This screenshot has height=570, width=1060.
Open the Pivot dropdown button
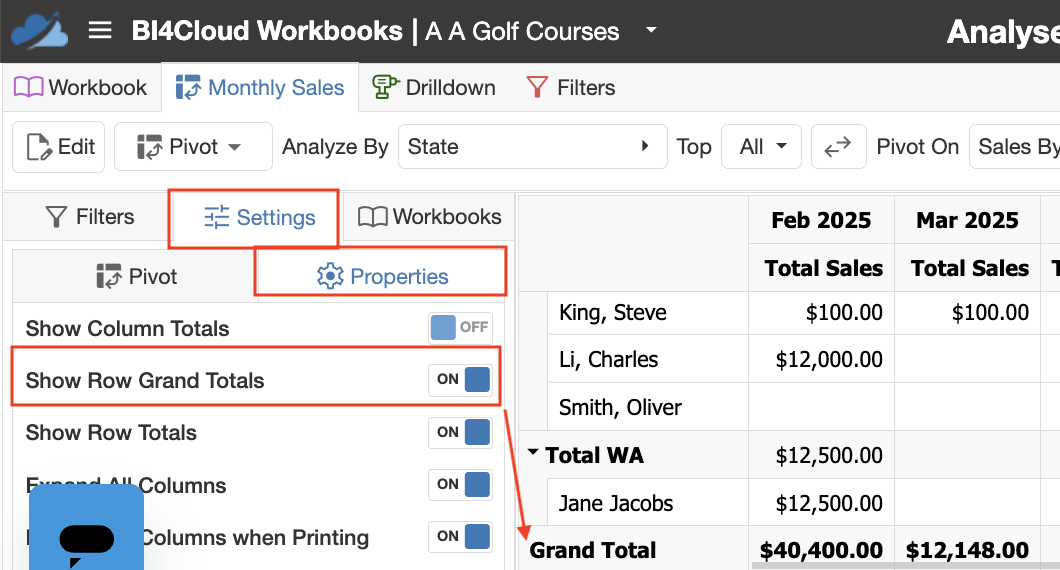193,147
